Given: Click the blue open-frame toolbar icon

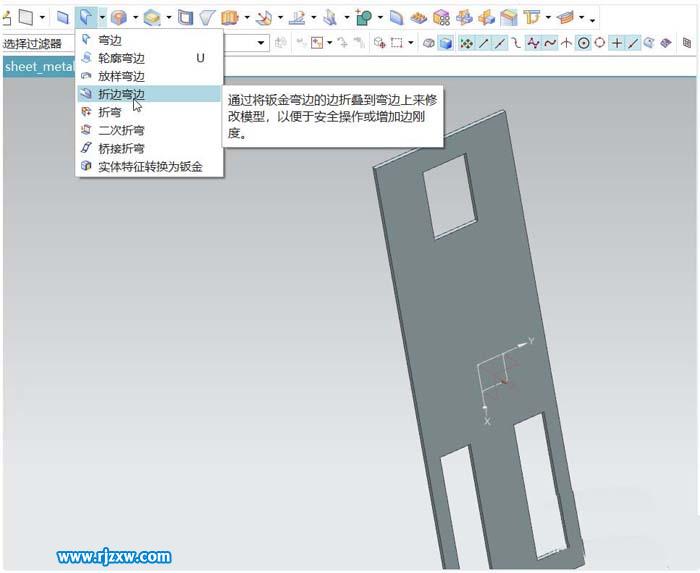Looking at the screenshot, I should click(185, 18).
